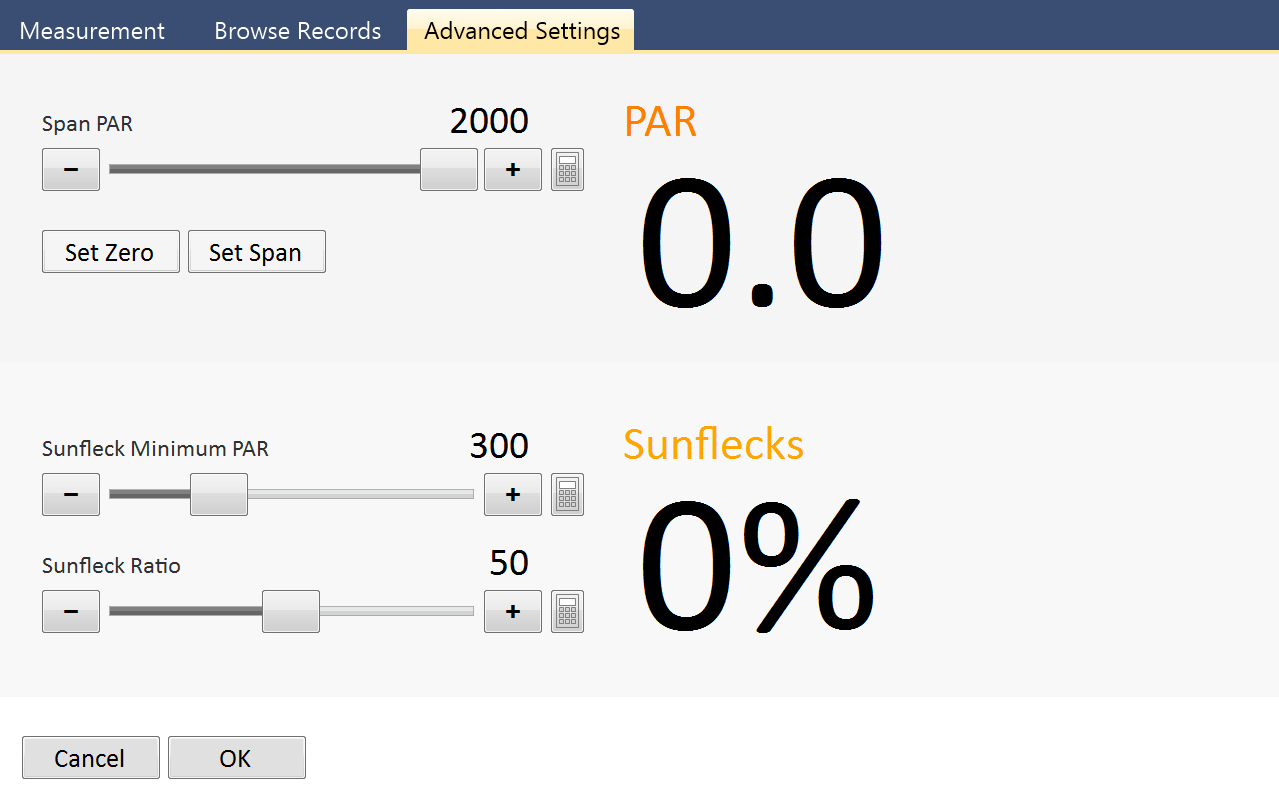Screen dimensions: 1279x795
Task: Increase Span PAR with plus button
Action: 512,170
